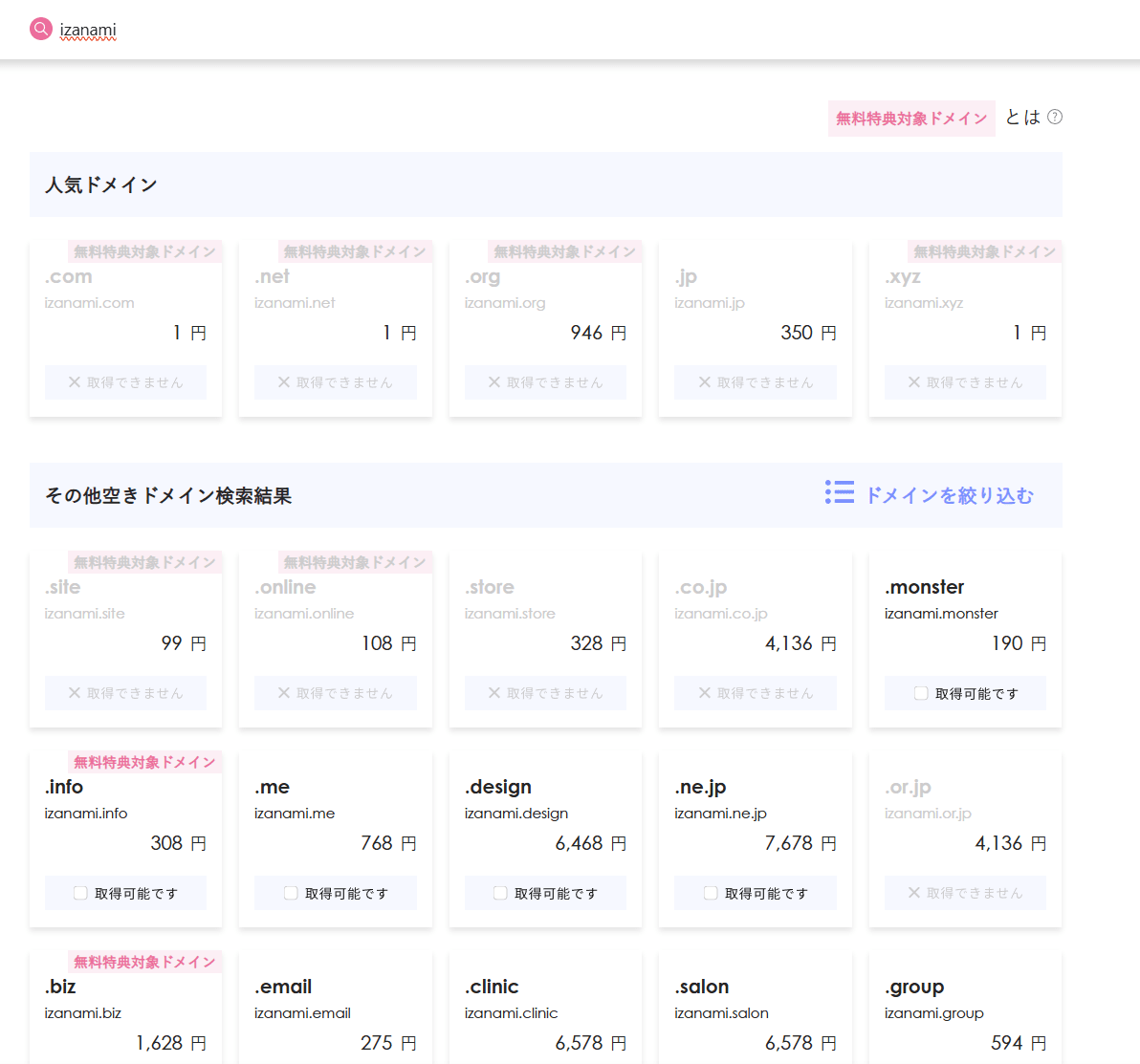Click the unavailable button for izanami.net

[x=336, y=382]
